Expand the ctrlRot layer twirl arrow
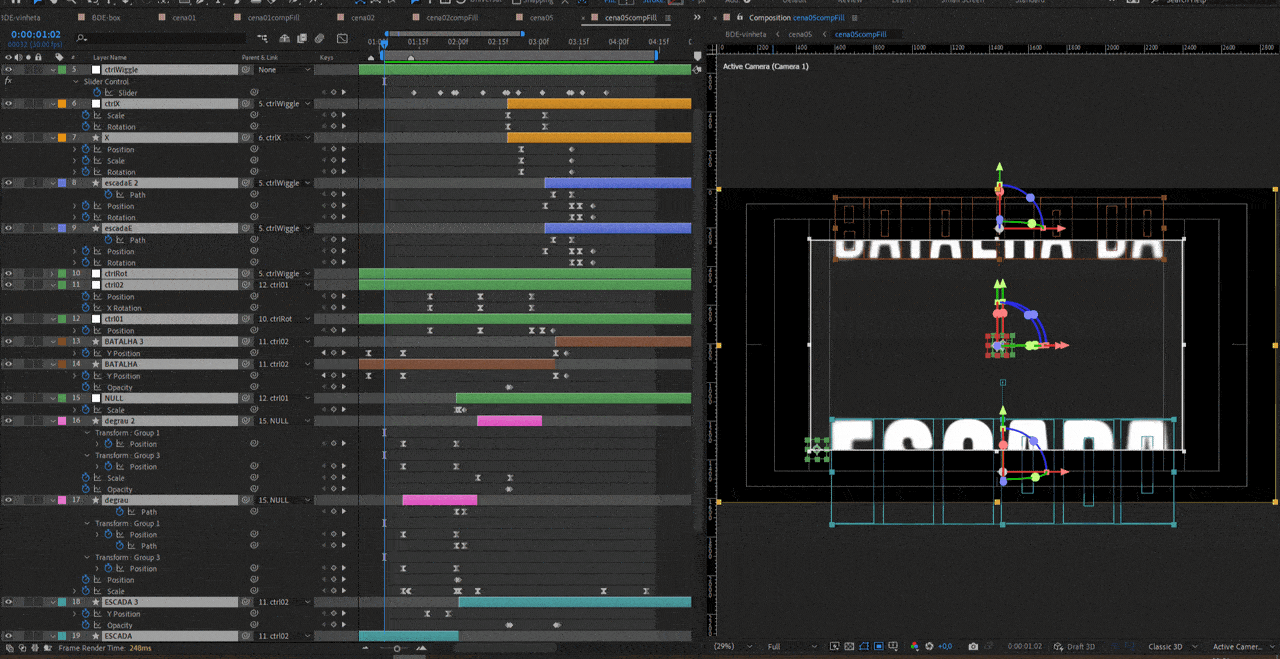Image resolution: width=1280 pixels, height=659 pixels. 52,273
